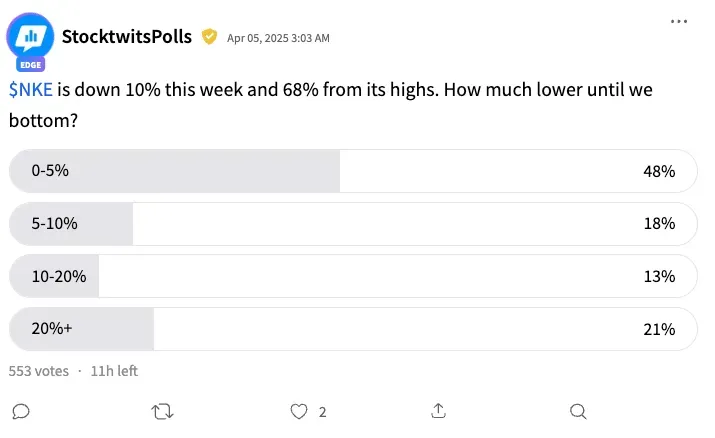
Task: Click the EDGE badge under avatar
Action: point(31,65)
